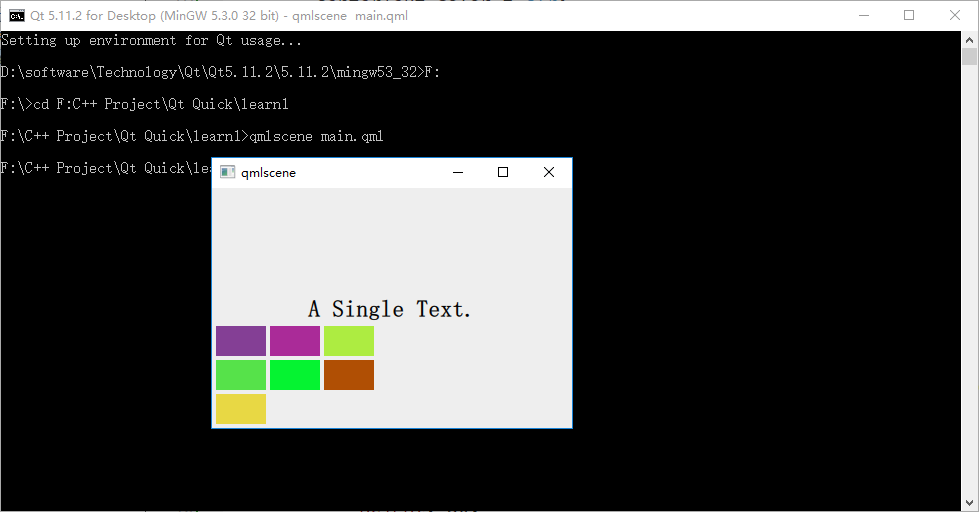Click the purple rectangle in qmlscene
979x512 pixels.
241,341
